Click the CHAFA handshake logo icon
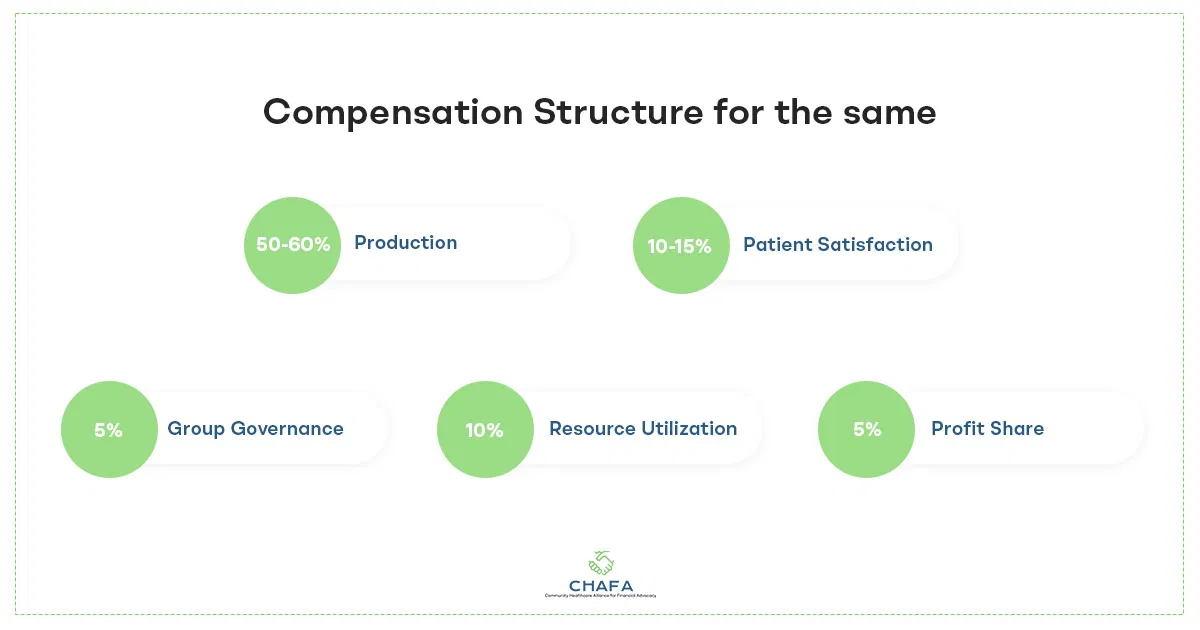Screen dimensions: 1200x630 [600, 563]
